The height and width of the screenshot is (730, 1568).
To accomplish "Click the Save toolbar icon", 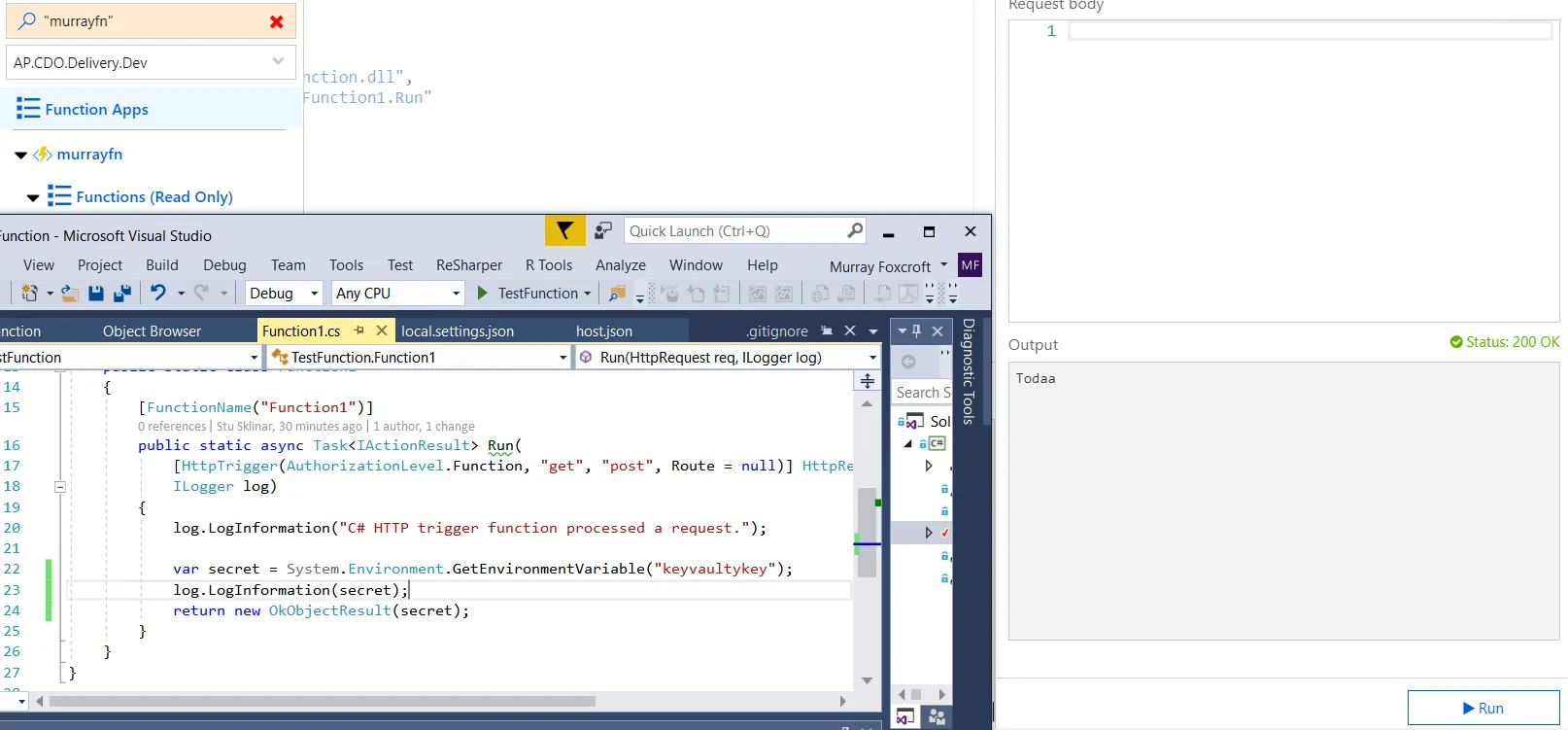I will point(96,293).
